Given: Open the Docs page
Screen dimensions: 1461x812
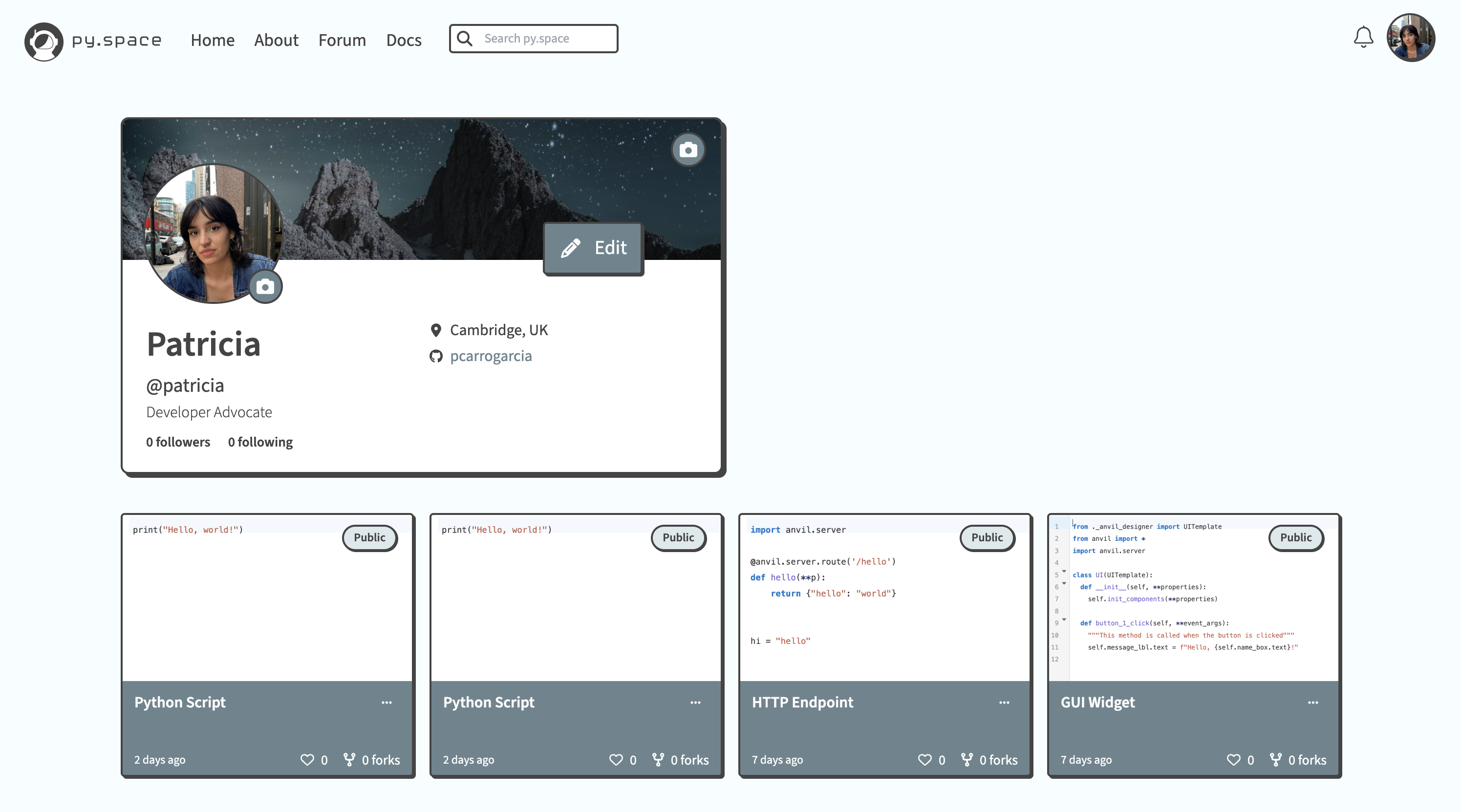Looking at the screenshot, I should coord(404,40).
